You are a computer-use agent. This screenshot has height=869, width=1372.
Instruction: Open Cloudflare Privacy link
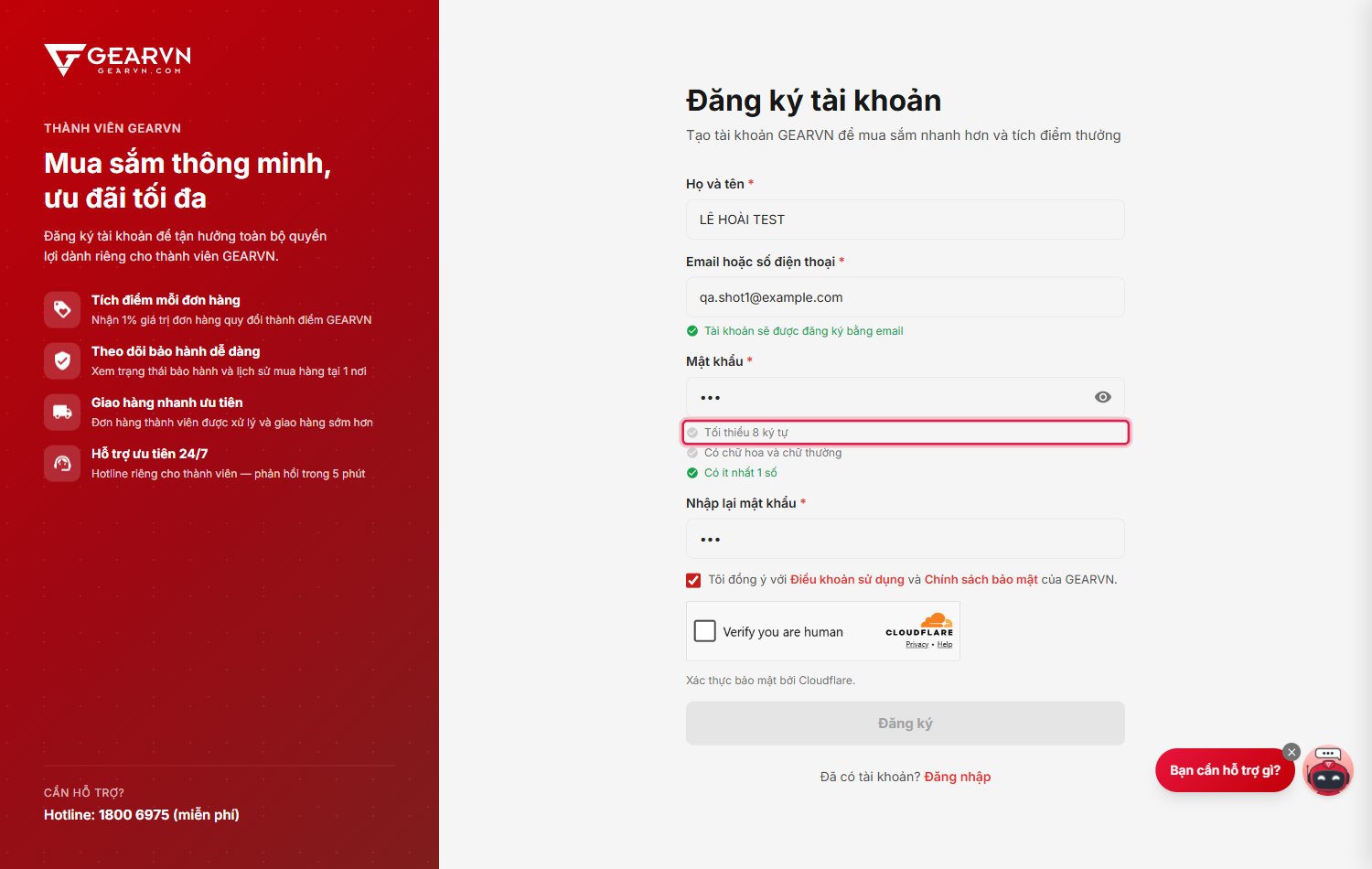pyautogui.click(x=917, y=645)
